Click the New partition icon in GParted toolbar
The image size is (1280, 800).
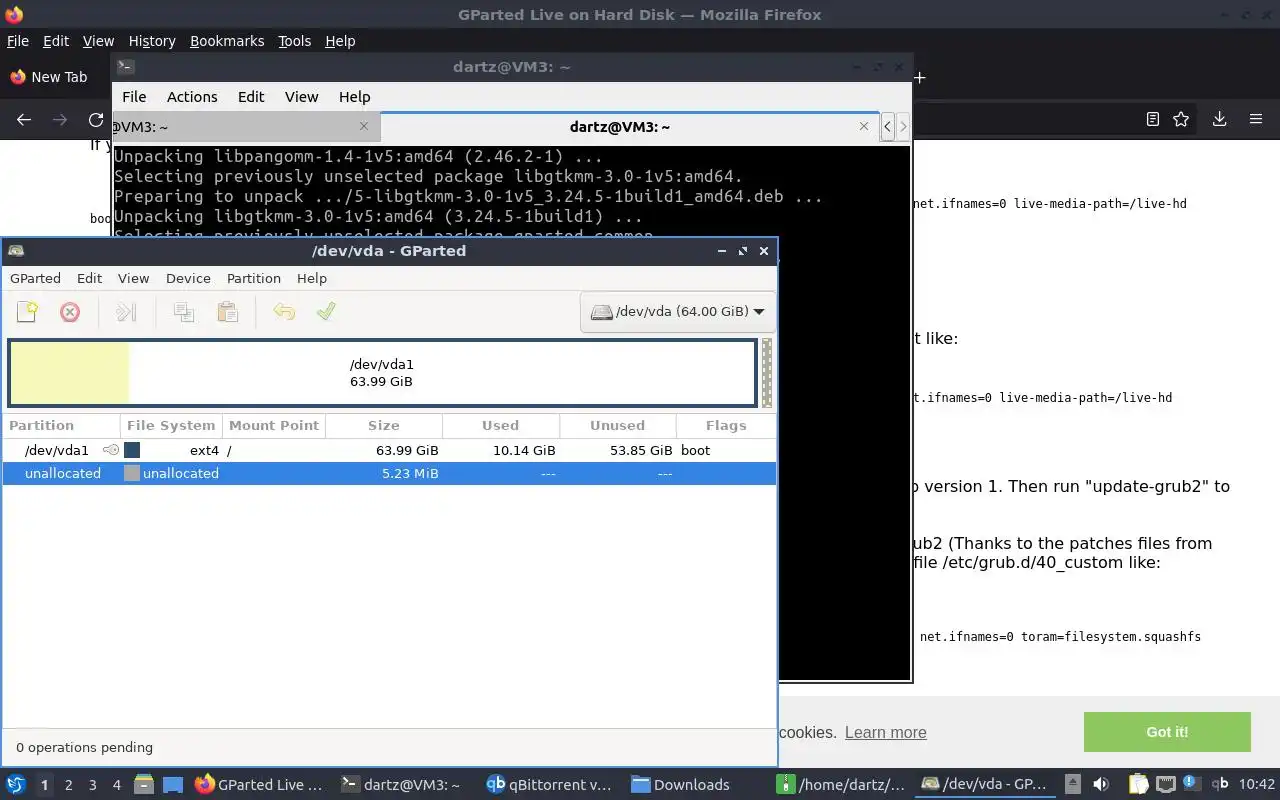[x=27, y=312]
